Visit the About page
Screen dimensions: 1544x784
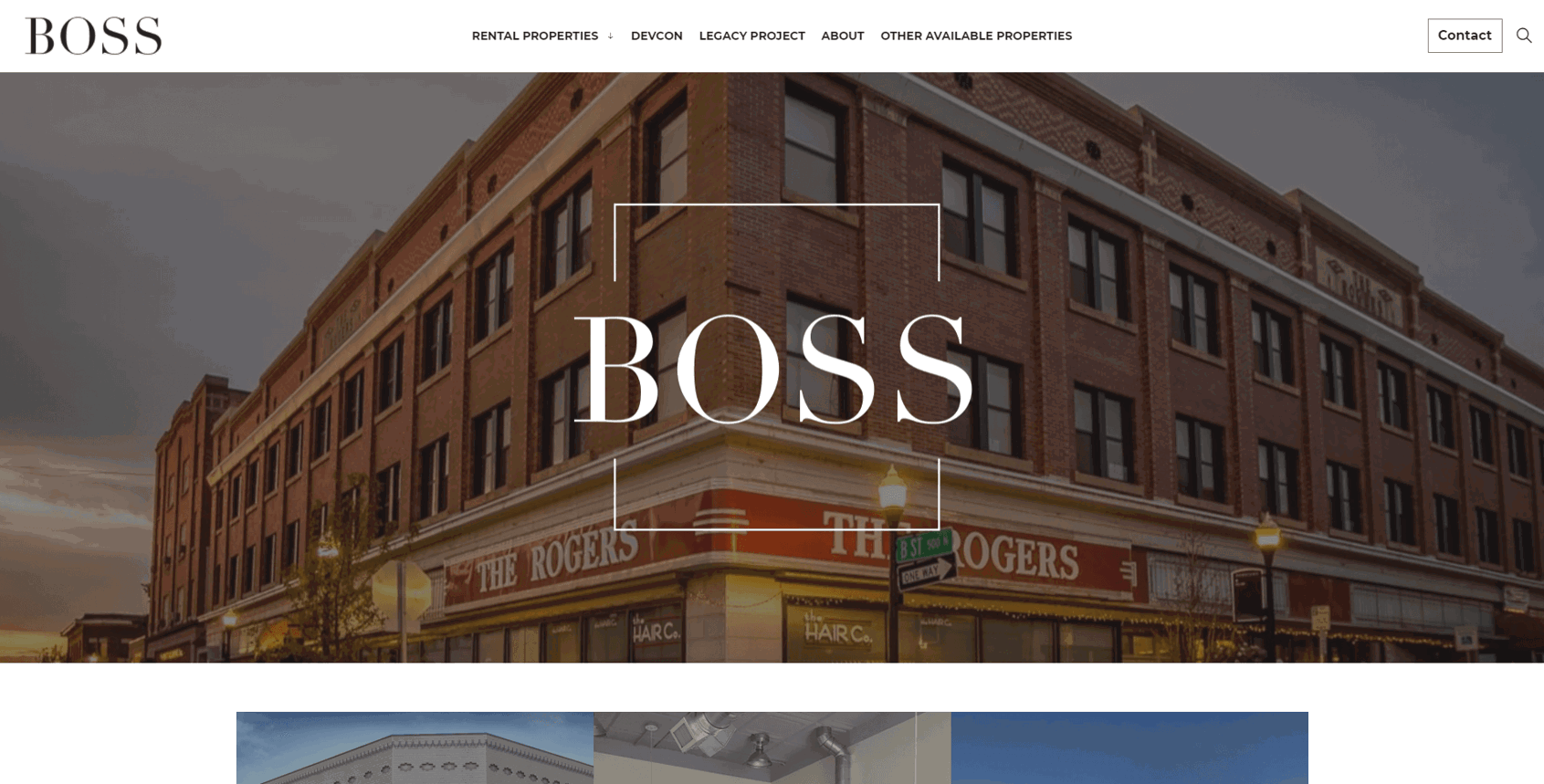click(x=842, y=36)
